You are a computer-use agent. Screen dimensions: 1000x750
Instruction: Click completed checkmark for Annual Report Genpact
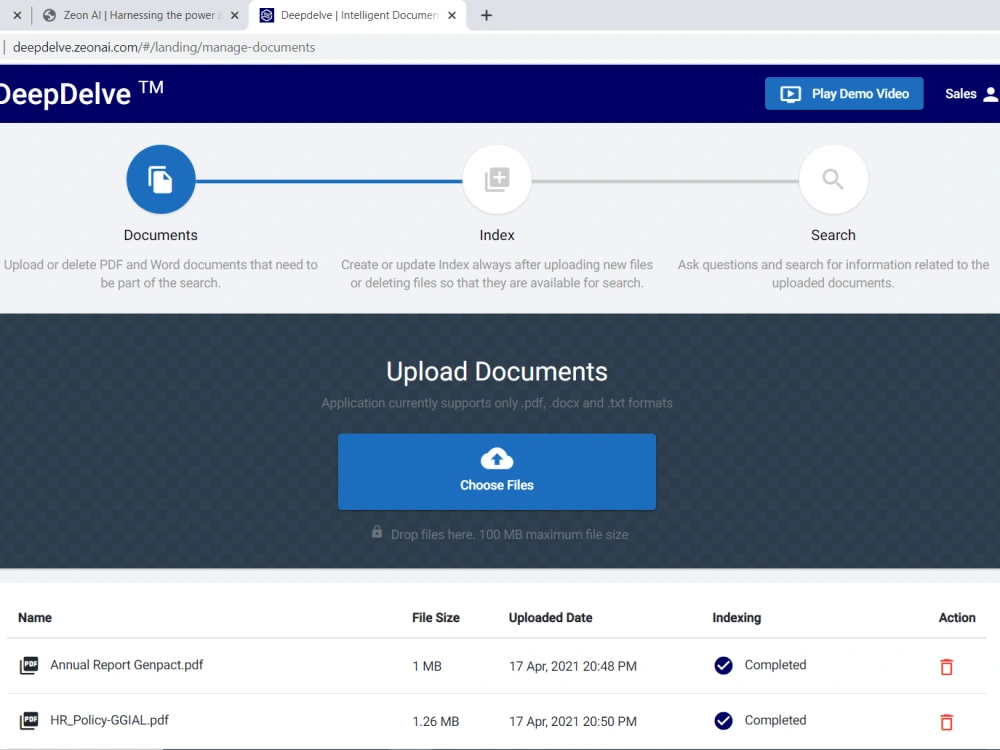(x=723, y=665)
